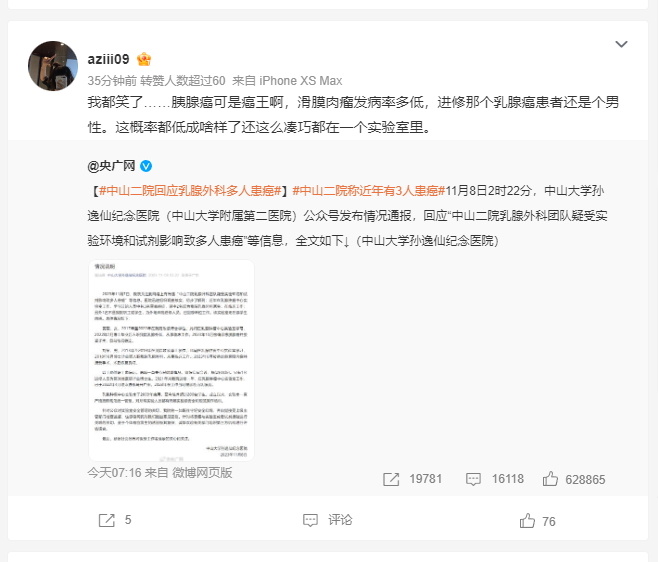Click the aziii09 username

coord(108,59)
